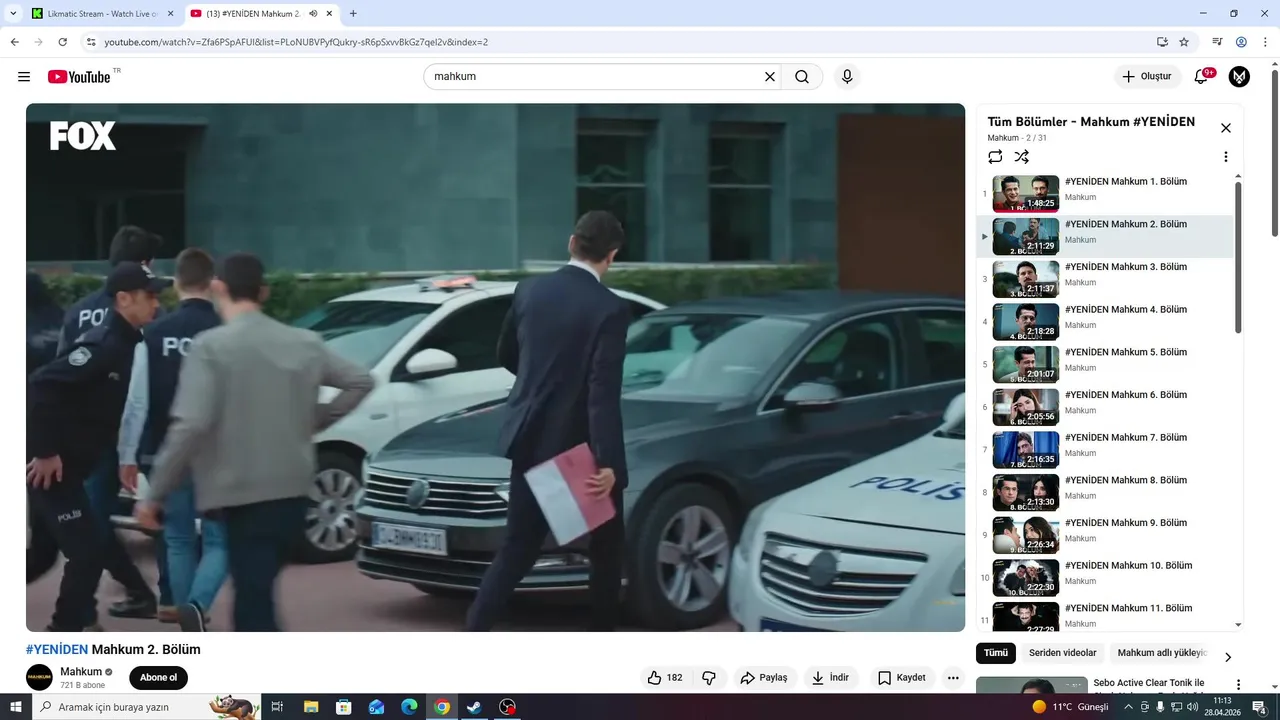The height and width of the screenshot is (720, 1280).
Task: Click the Abone ol subscribe button
Action: click(158, 678)
